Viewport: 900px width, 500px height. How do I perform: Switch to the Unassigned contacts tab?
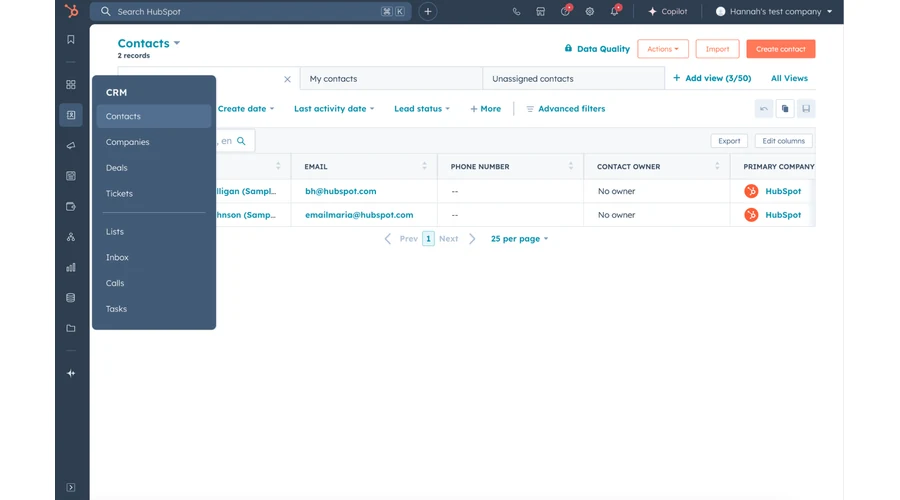(573, 79)
